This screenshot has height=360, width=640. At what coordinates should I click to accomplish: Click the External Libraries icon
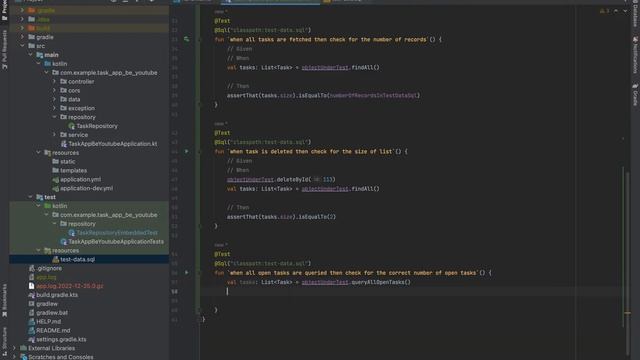coord(23,348)
